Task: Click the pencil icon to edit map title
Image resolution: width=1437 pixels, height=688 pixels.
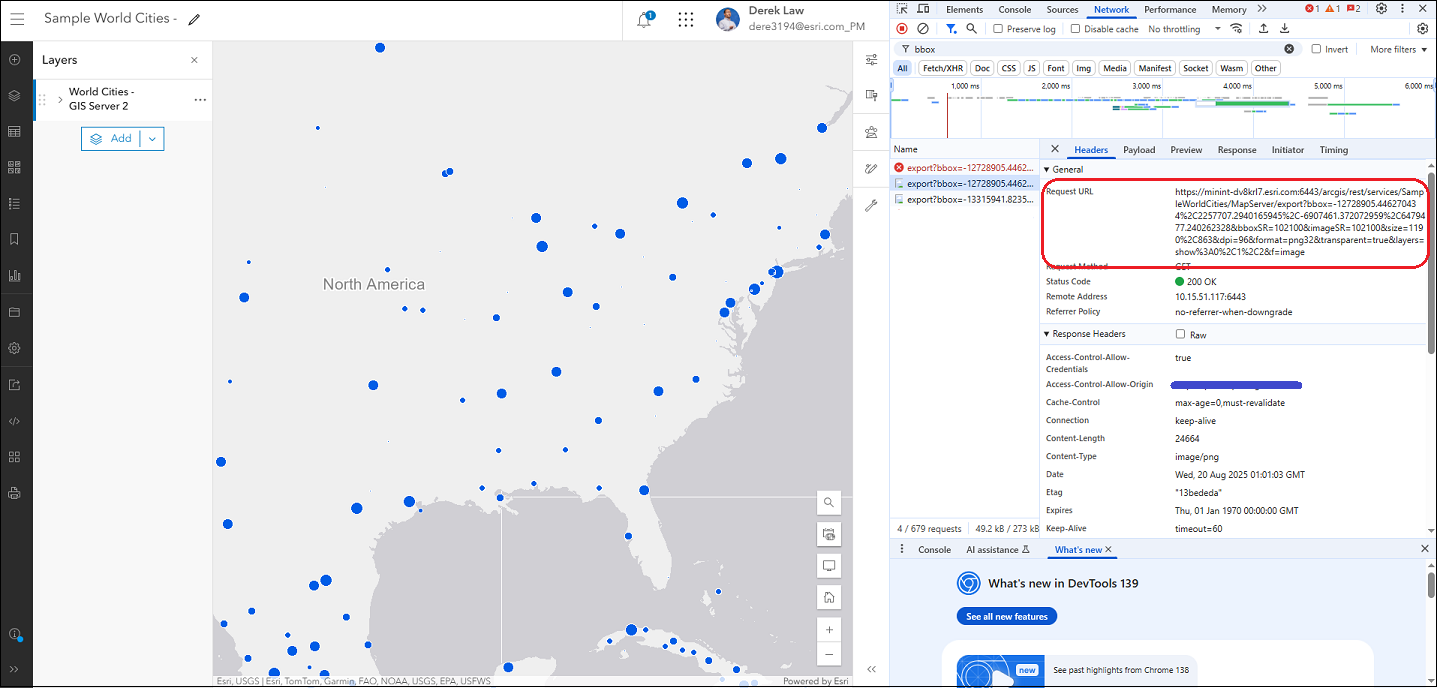Action: click(194, 19)
